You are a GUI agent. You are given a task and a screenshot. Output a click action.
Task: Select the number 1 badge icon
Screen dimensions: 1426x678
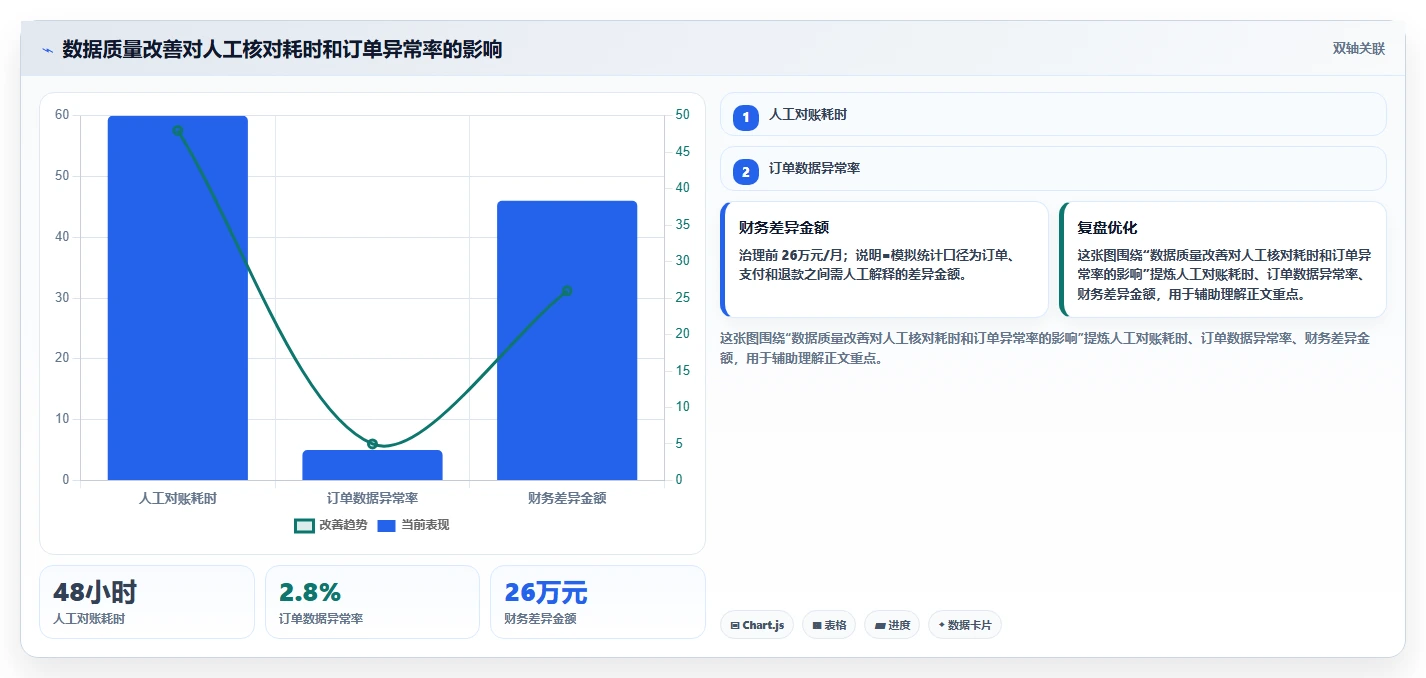point(746,117)
